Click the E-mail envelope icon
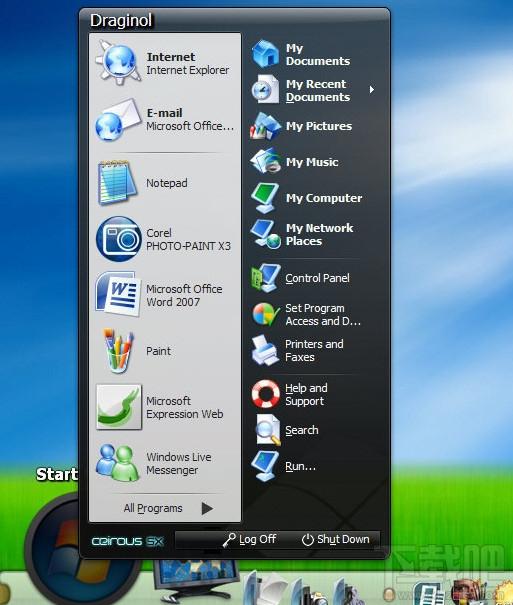Viewport: 513px width, 605px height. 118,120
